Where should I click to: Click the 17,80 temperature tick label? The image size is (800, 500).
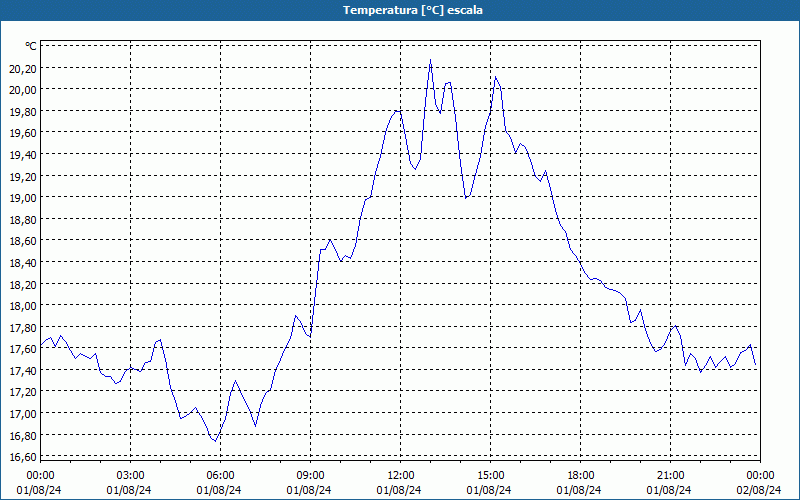(23, 327)
